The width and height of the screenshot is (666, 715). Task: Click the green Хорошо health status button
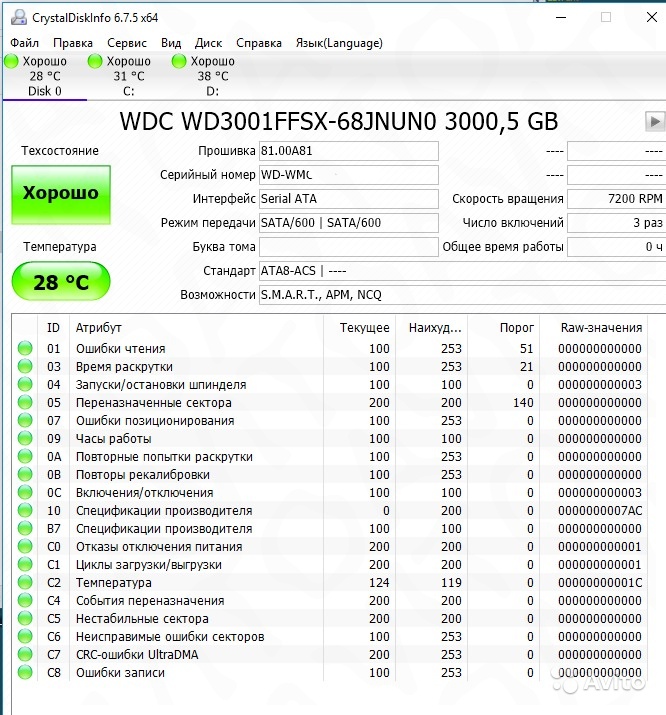[61, 195]
